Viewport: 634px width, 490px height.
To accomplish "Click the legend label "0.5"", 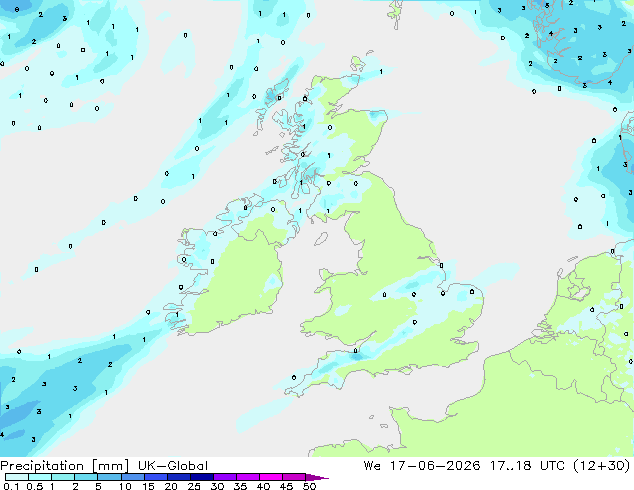I will [x=34, y=486].
